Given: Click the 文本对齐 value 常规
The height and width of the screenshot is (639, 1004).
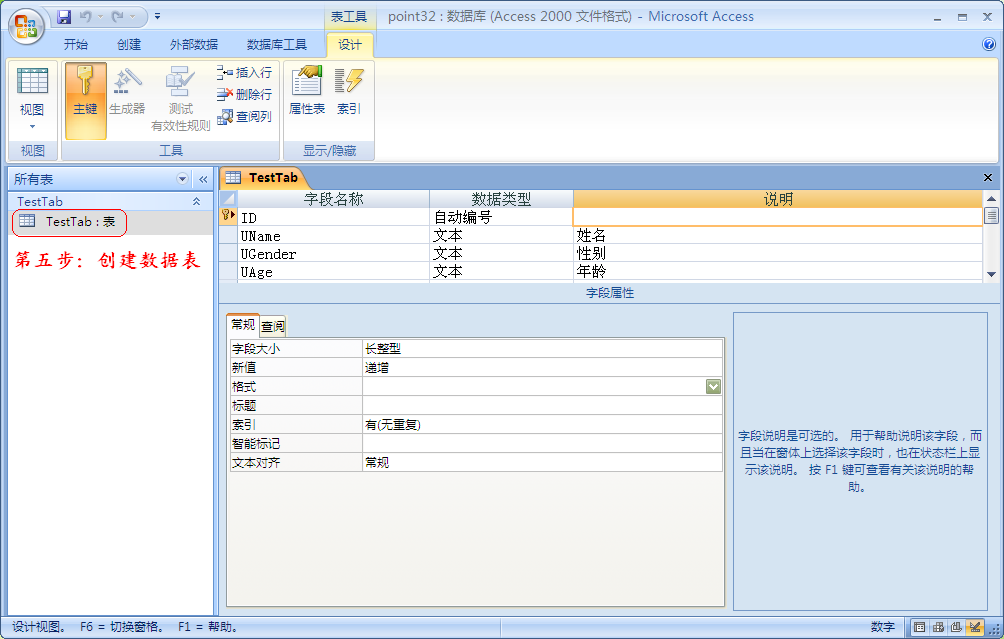Looking at the screenshot, I should pos(542,462).
